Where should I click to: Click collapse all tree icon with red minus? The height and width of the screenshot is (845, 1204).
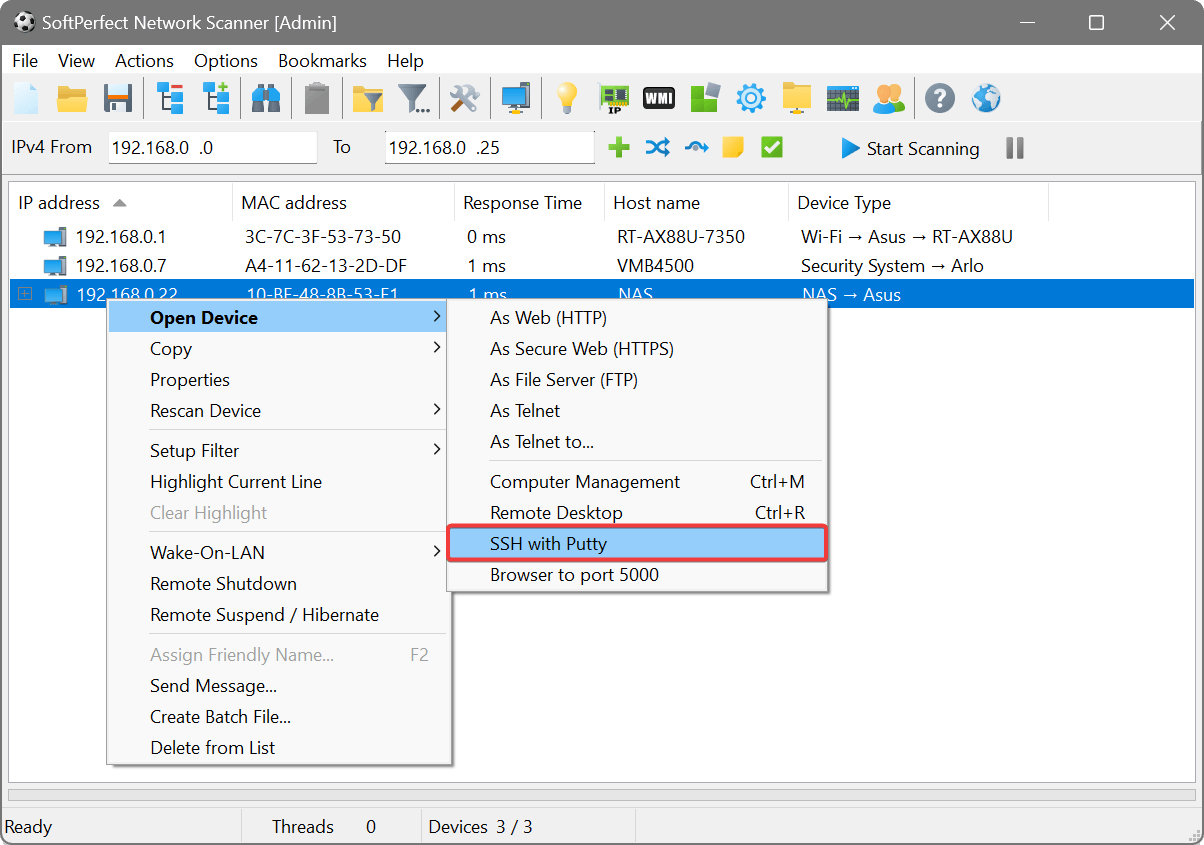pos(171,98)
